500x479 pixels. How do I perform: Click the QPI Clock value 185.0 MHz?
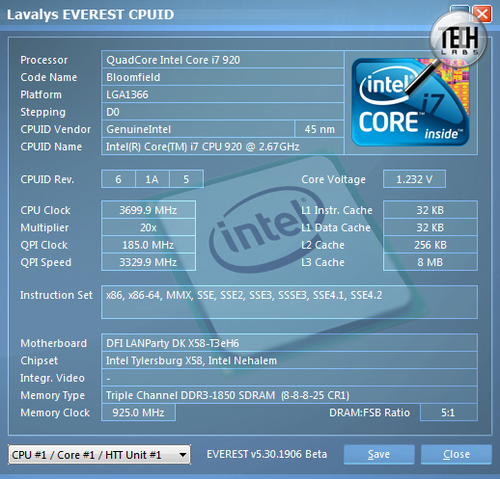tap(148, 245)
